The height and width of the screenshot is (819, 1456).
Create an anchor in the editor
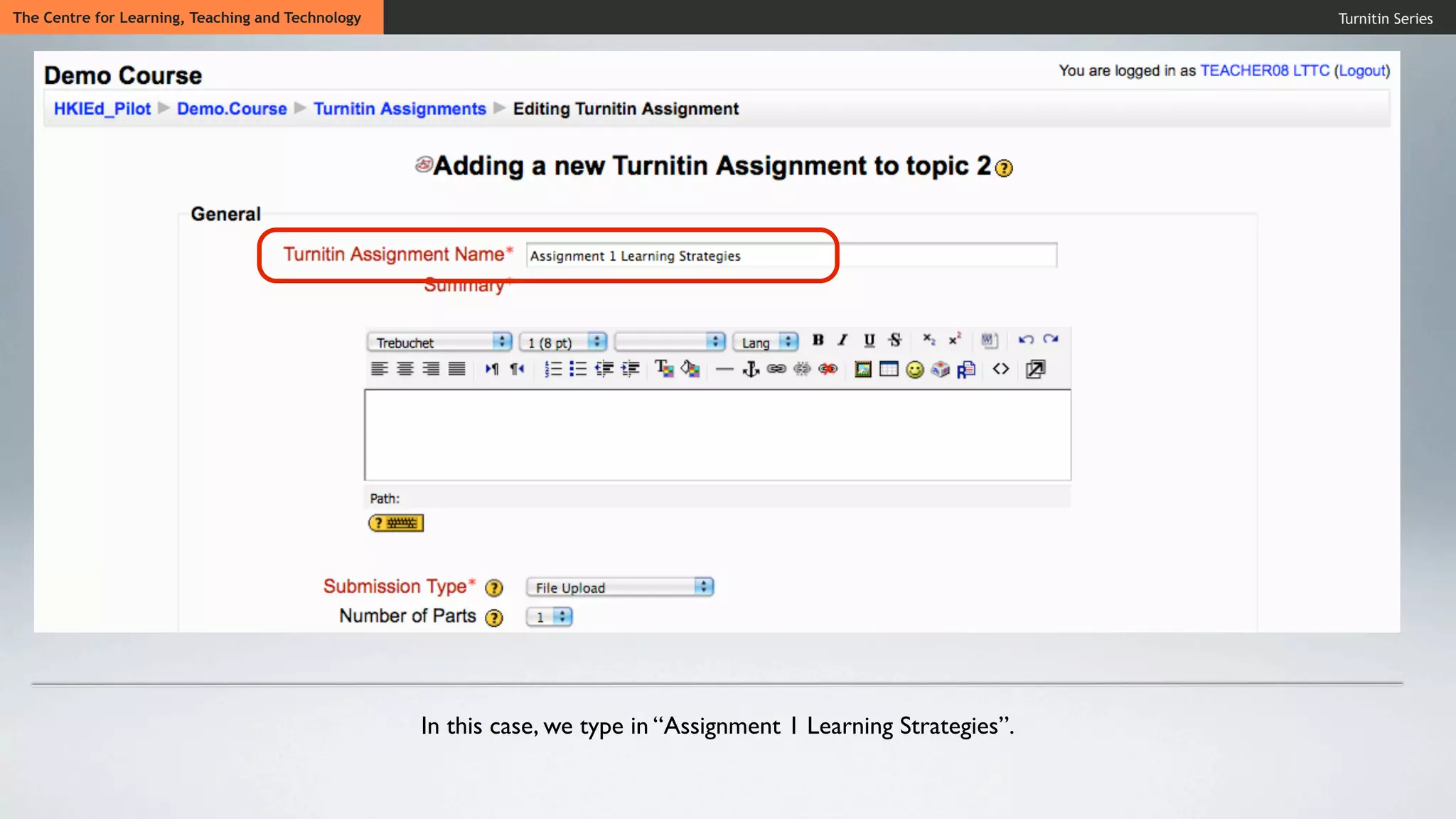[x=751, y=368]
